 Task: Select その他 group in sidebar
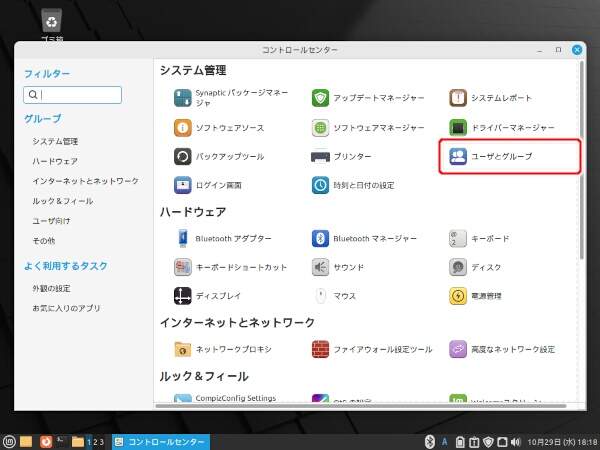pyautogui.click(x=44, y=241)
